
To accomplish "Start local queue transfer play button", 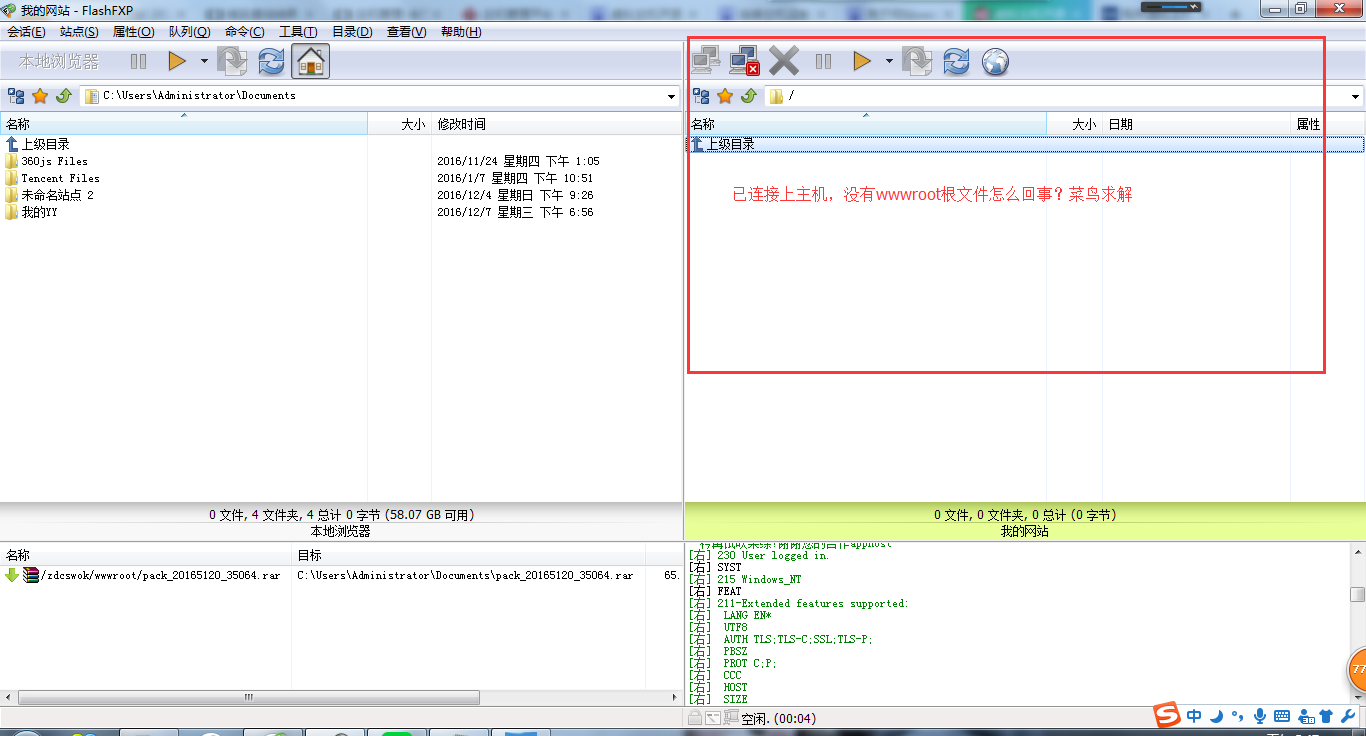I will pos(177,62).
